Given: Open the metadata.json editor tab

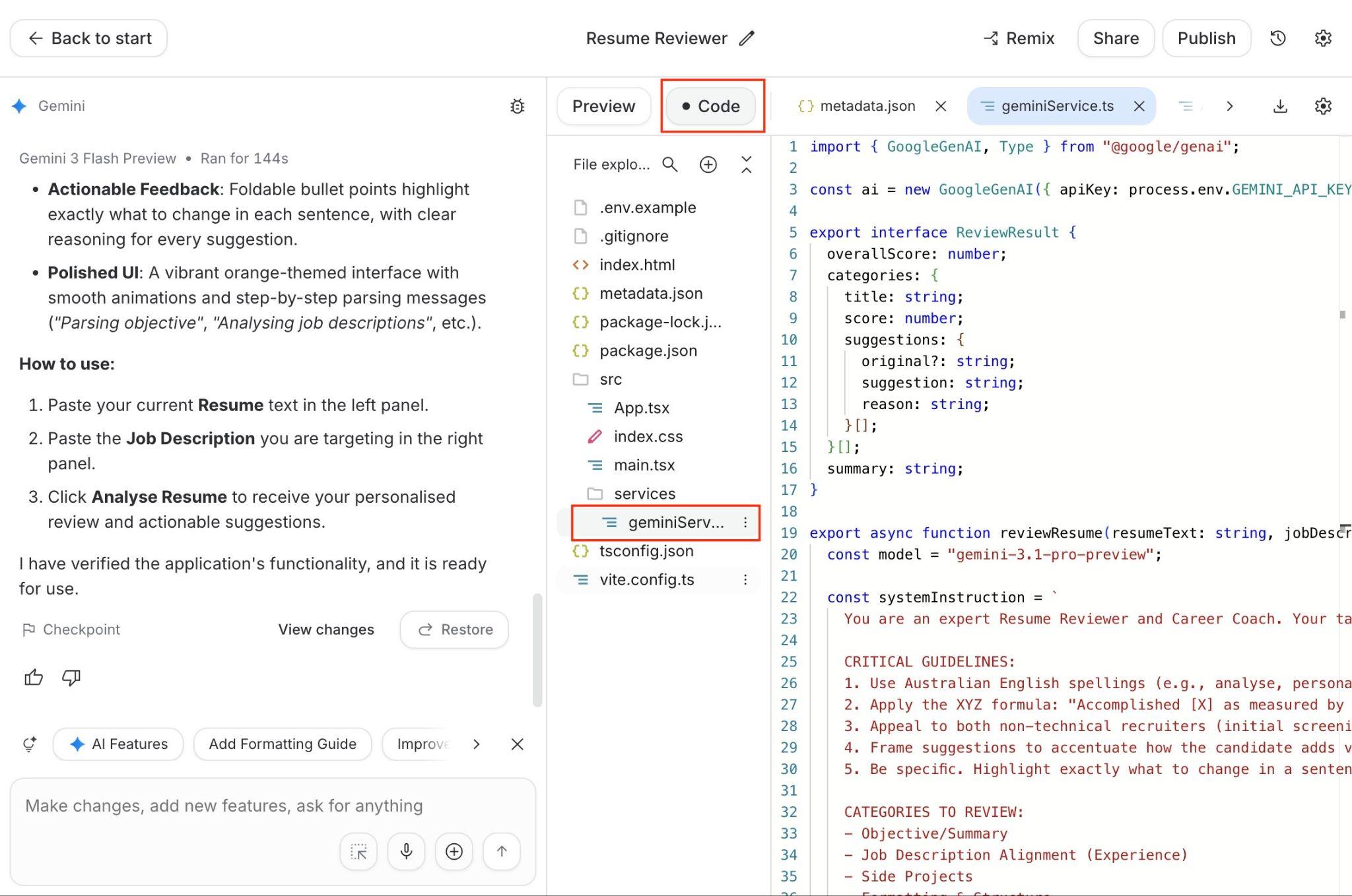Looking at the screenshot, I should pyautogui.click(x=866, y=106).
